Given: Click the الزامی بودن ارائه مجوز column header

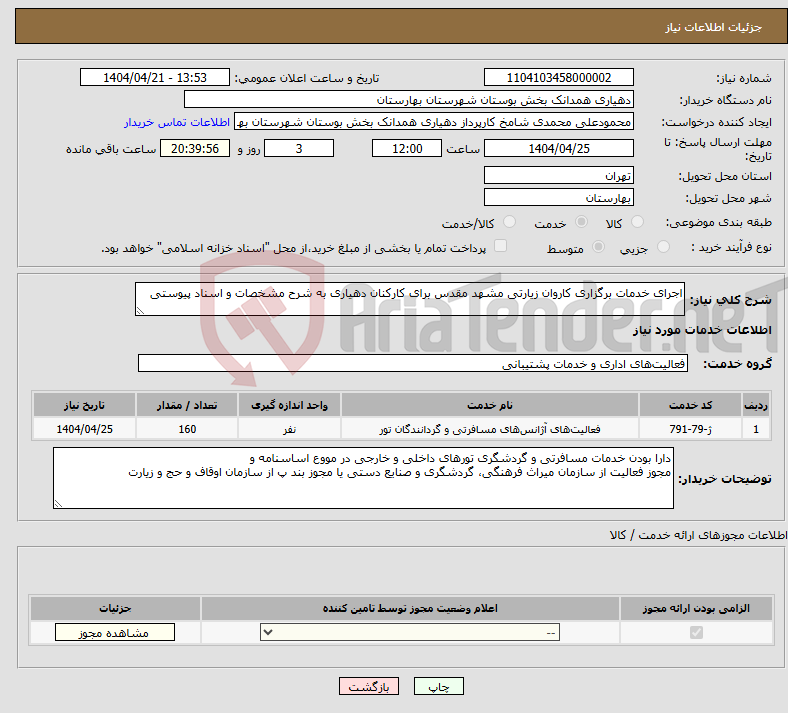Looking at the screenshot, I should (x=696, y=608).
